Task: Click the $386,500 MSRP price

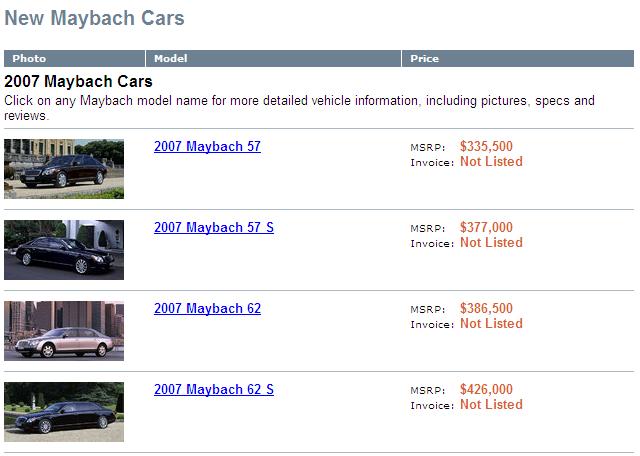Action: point(486,308)
